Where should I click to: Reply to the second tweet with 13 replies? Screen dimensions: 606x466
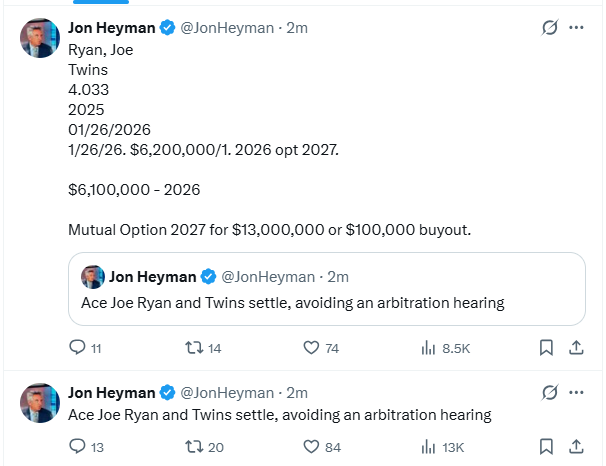78,446
